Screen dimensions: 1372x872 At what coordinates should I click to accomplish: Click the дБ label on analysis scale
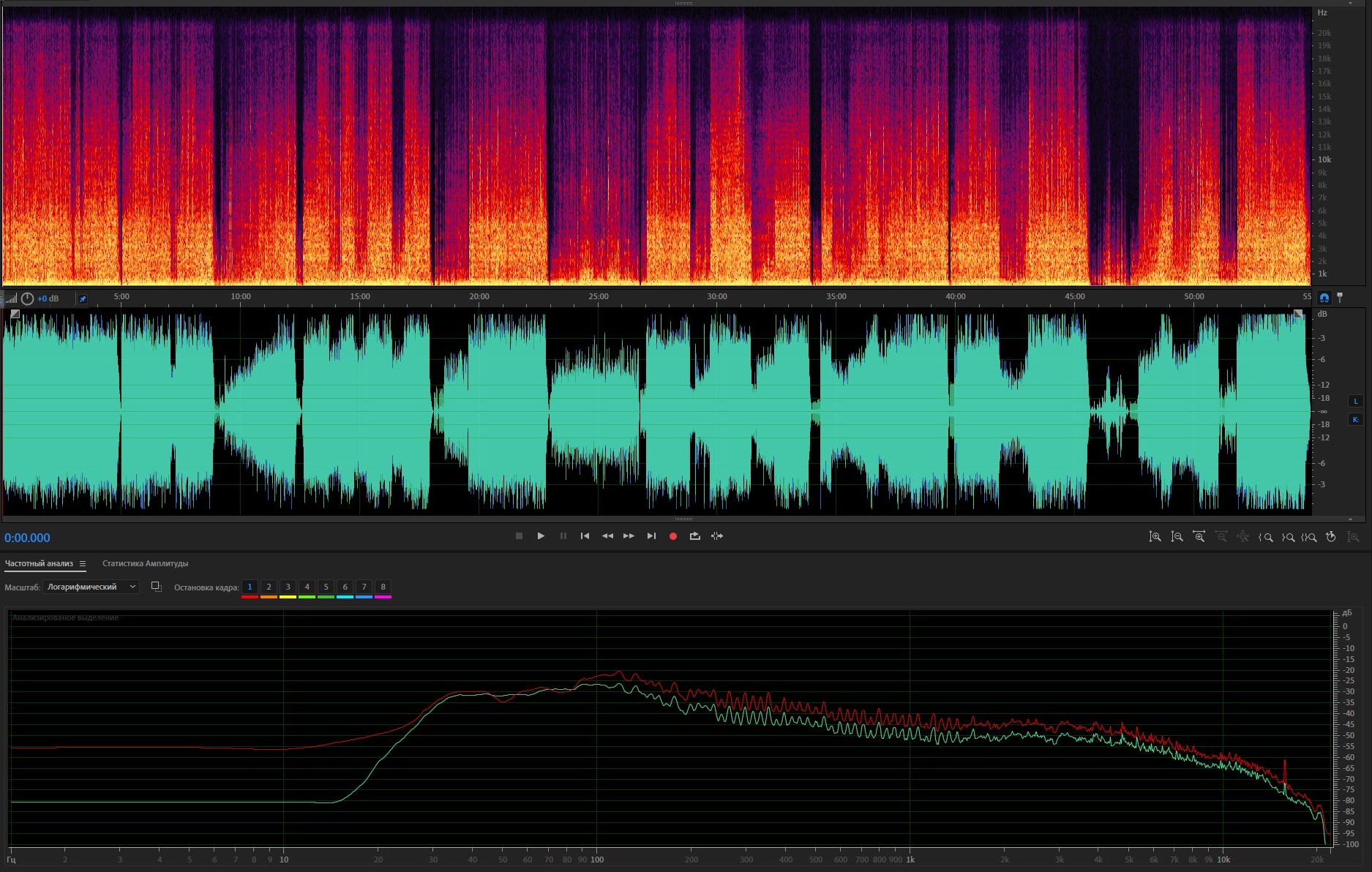click(1347, 613)
